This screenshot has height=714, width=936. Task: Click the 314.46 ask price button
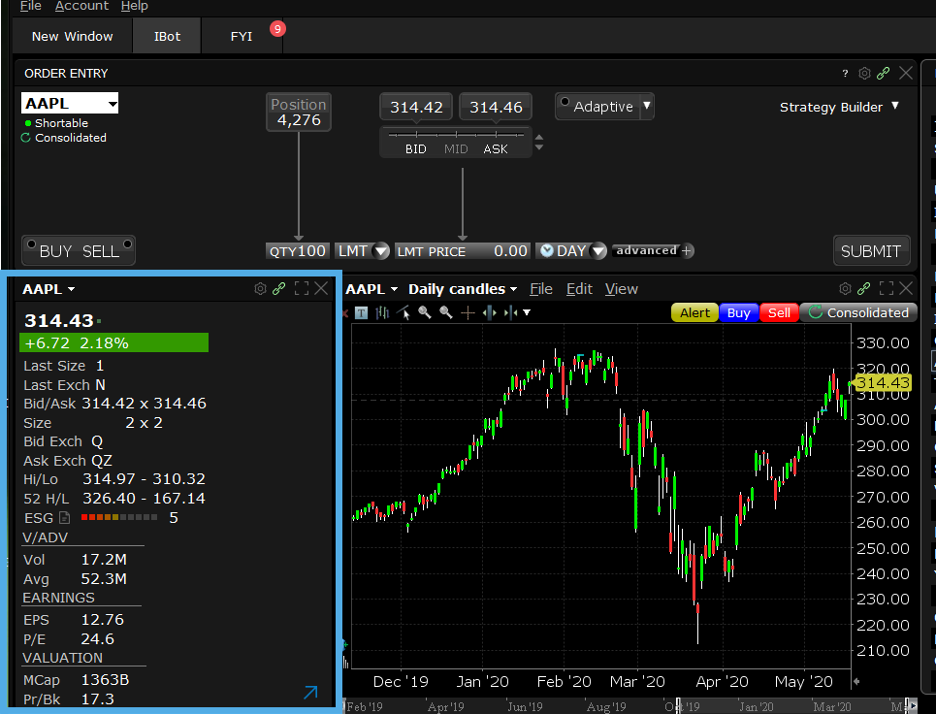tap(495, 107)
